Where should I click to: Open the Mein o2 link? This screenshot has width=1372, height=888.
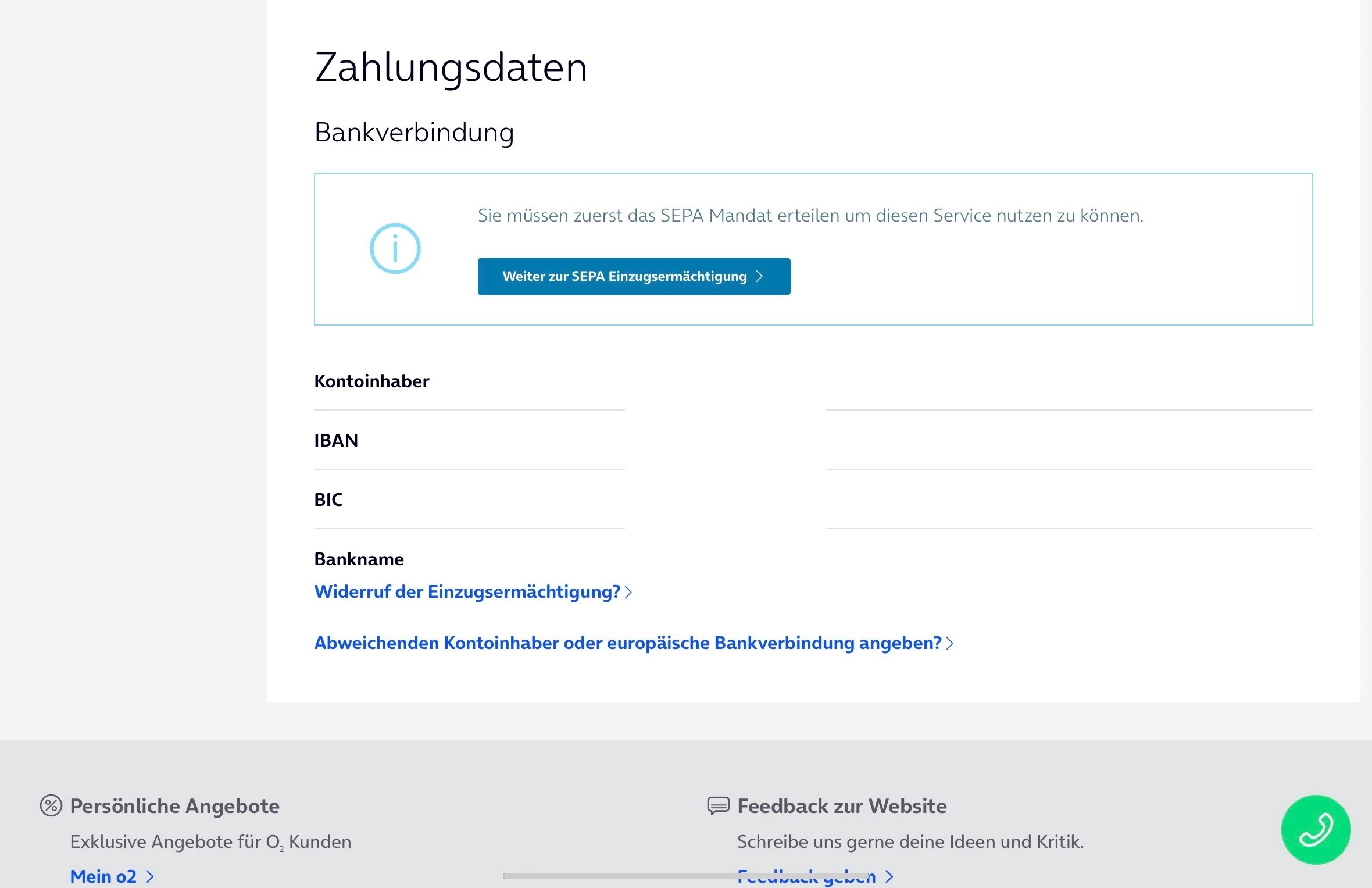point(103,876)
